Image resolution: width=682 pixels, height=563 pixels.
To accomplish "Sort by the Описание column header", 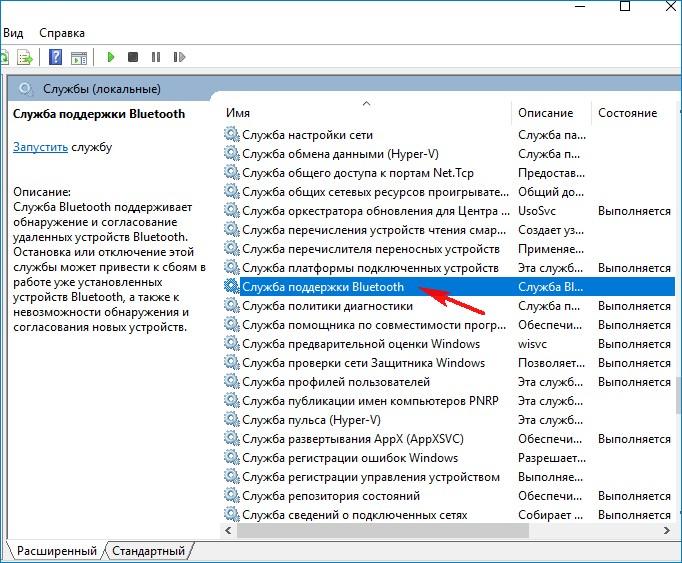I will coord(552,113).
